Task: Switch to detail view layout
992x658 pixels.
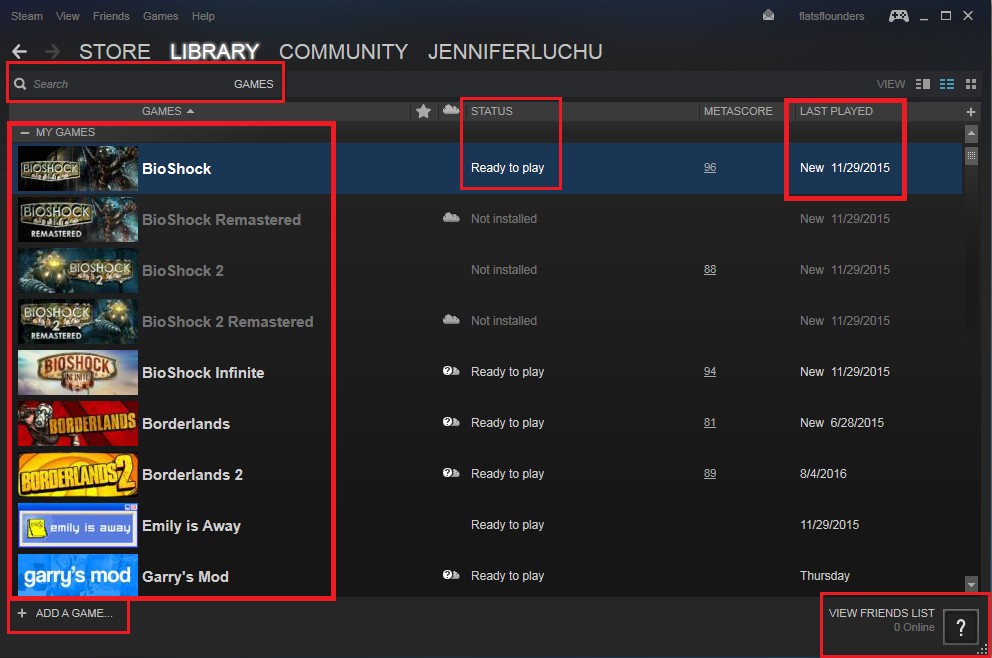Action: (x=922, y=84)
